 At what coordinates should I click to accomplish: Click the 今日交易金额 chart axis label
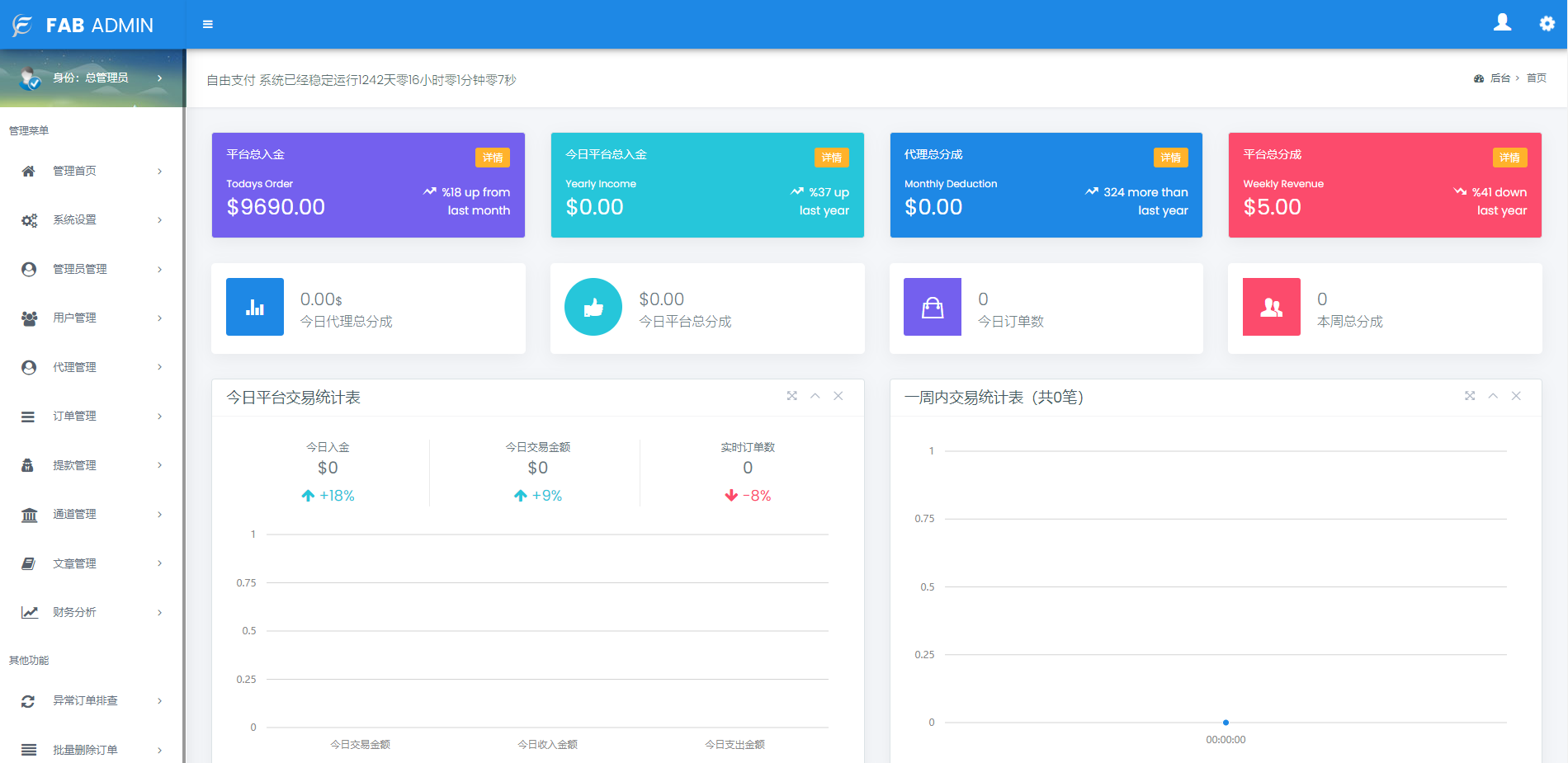[x=361, y=745]
